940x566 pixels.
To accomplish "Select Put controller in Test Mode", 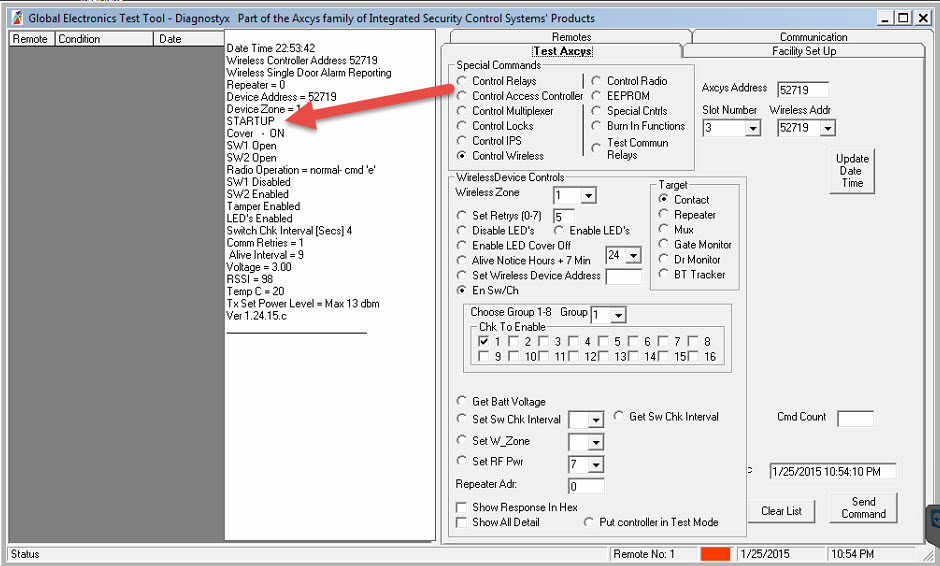I will 589,522.
